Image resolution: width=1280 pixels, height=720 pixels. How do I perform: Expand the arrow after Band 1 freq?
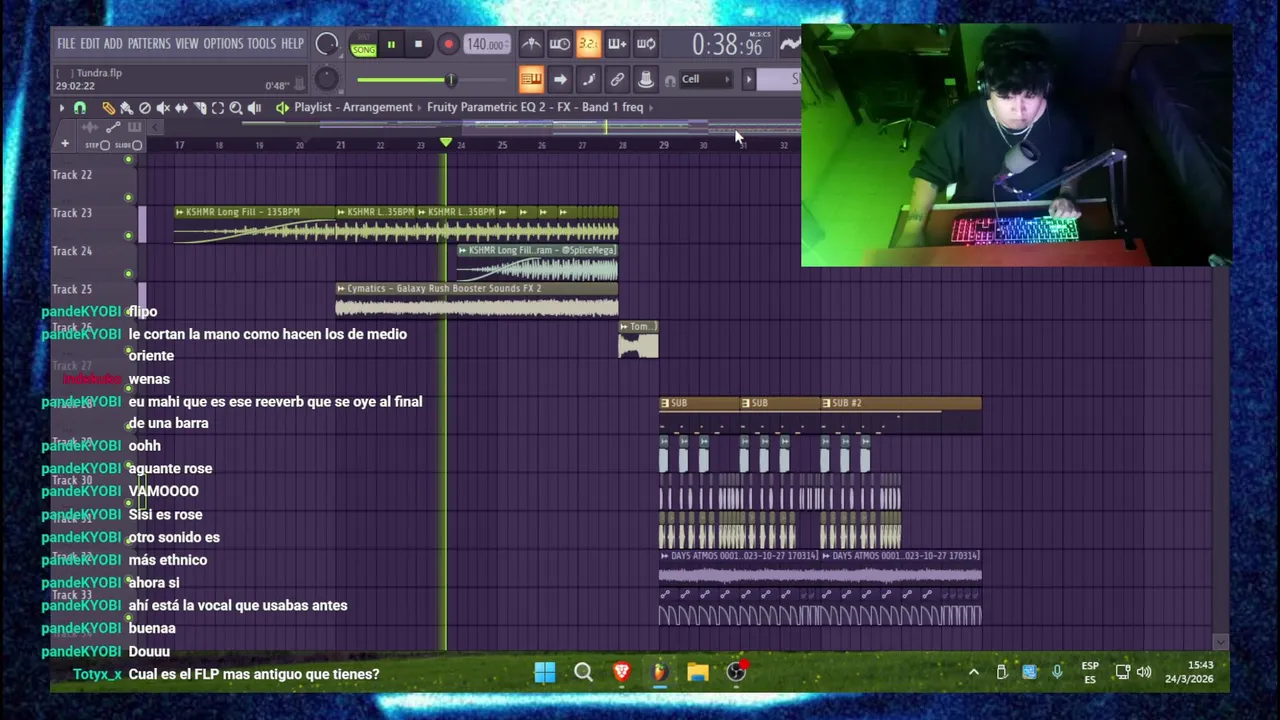click(651, 107)
